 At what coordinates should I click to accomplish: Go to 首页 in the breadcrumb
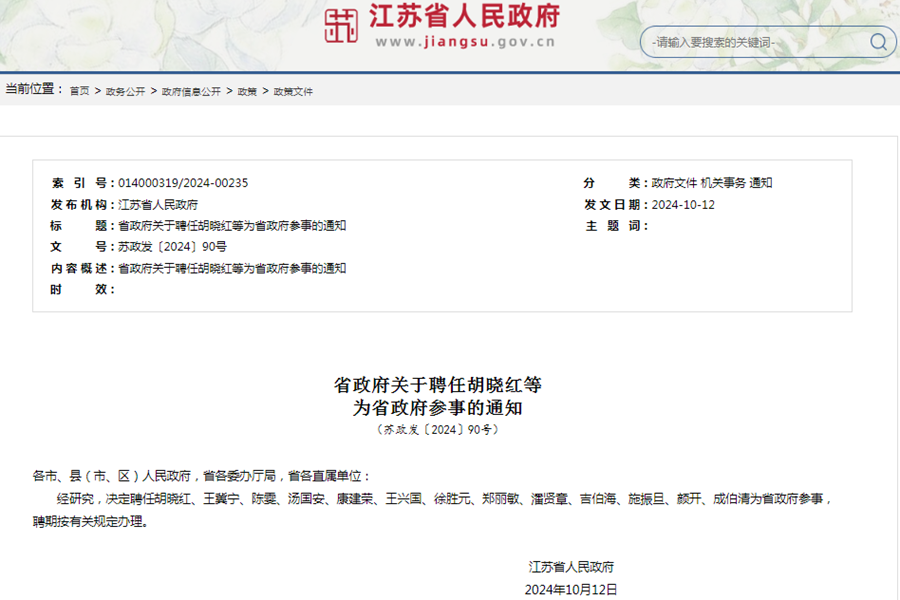79,91
